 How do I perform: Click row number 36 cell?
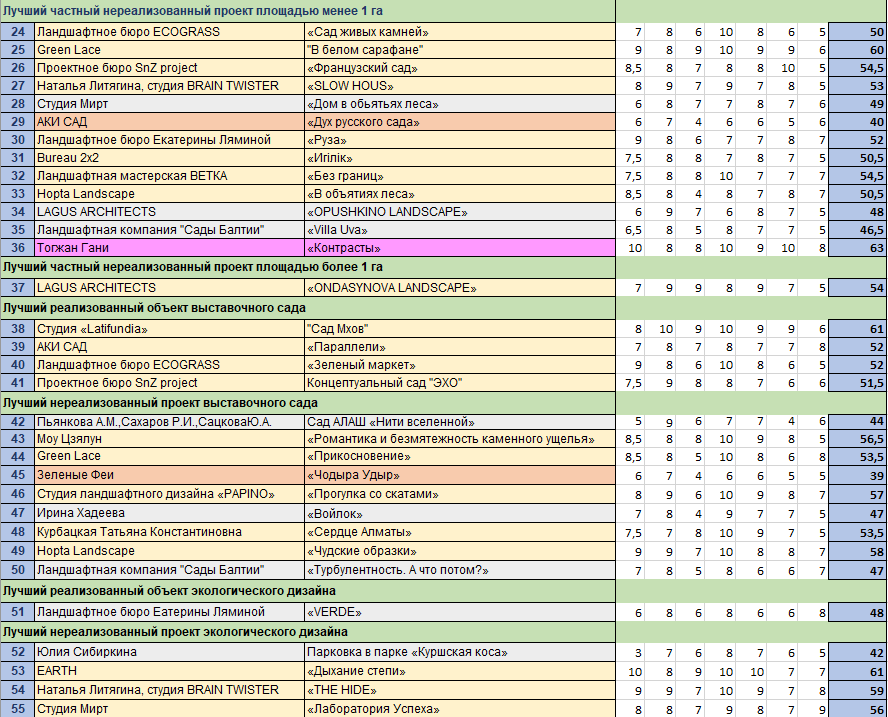[x=17, y=248]
